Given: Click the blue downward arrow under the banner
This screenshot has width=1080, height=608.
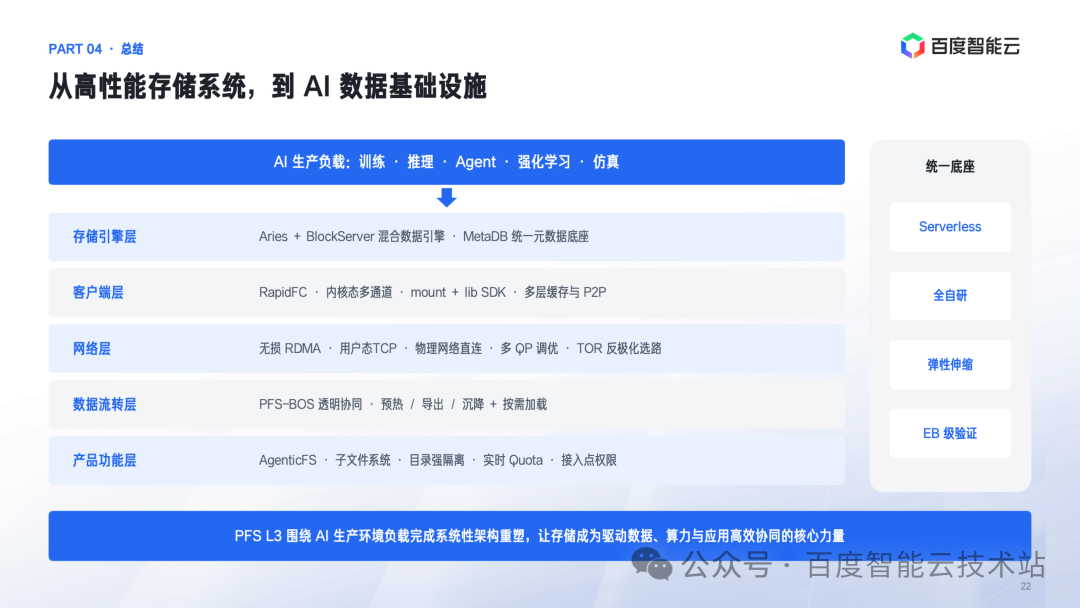Looking at the screenshot, I should [x=446, y=198].
